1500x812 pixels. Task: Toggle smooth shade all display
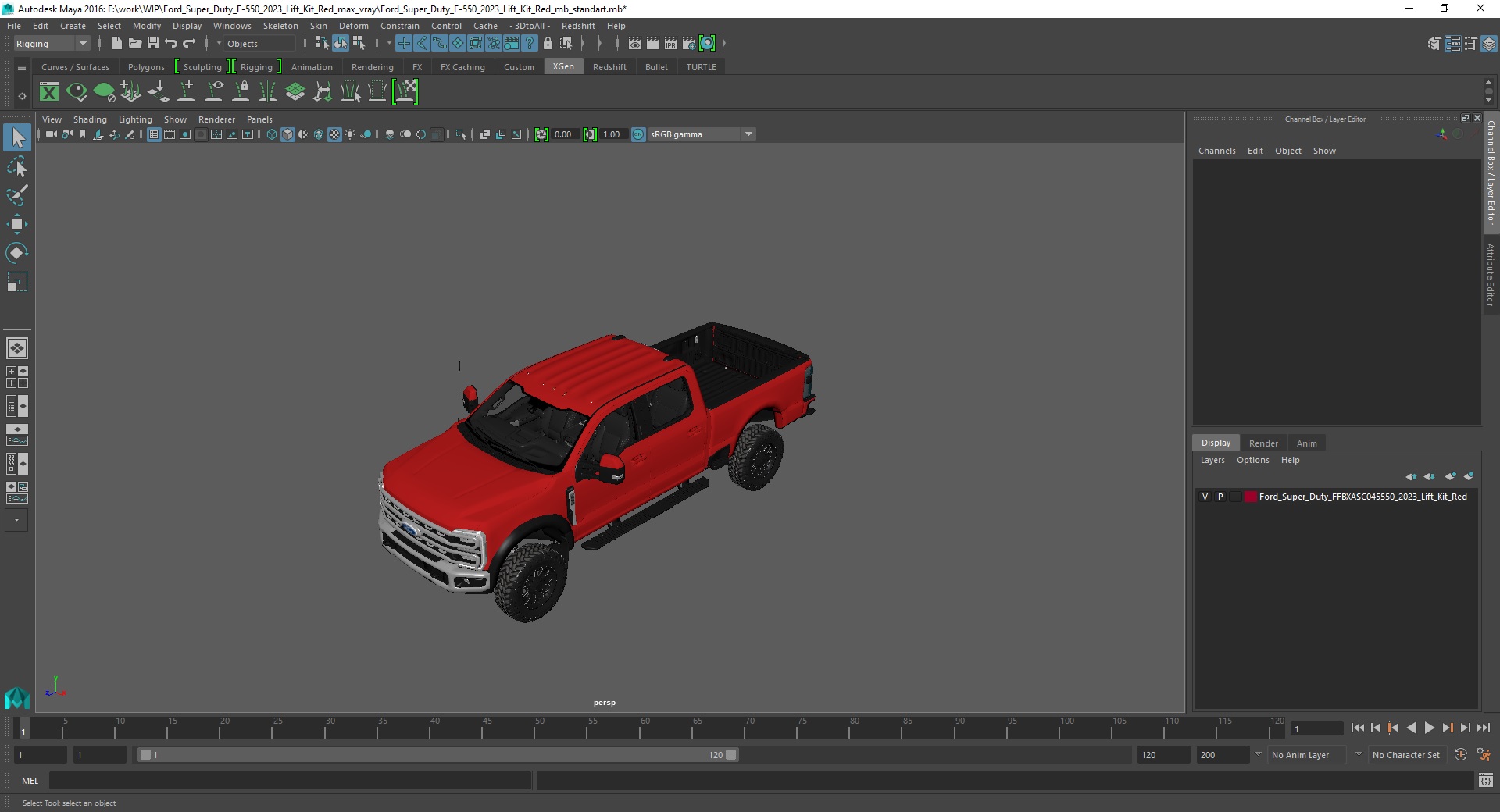(287, 134)
